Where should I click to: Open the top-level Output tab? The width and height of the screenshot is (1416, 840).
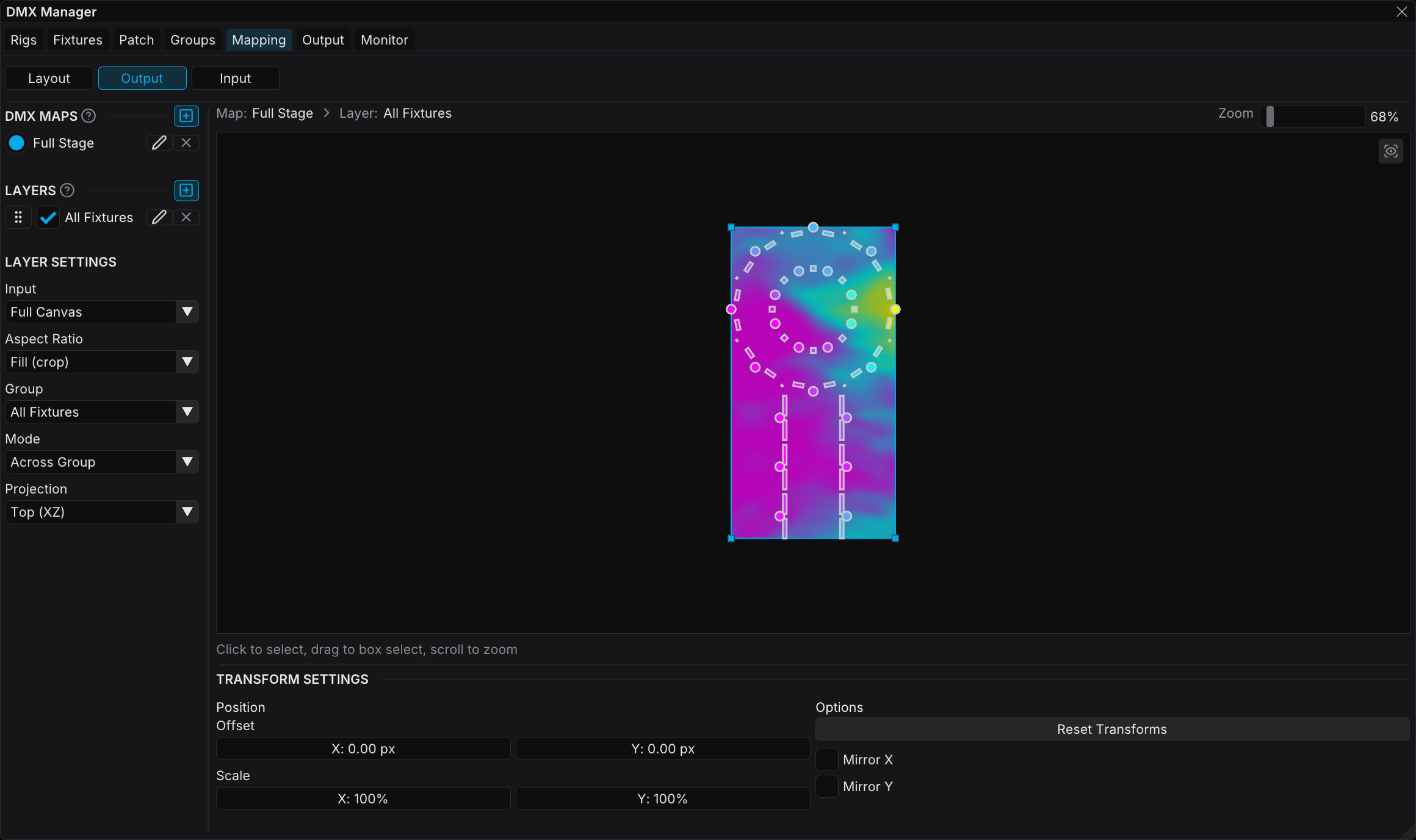323,40
